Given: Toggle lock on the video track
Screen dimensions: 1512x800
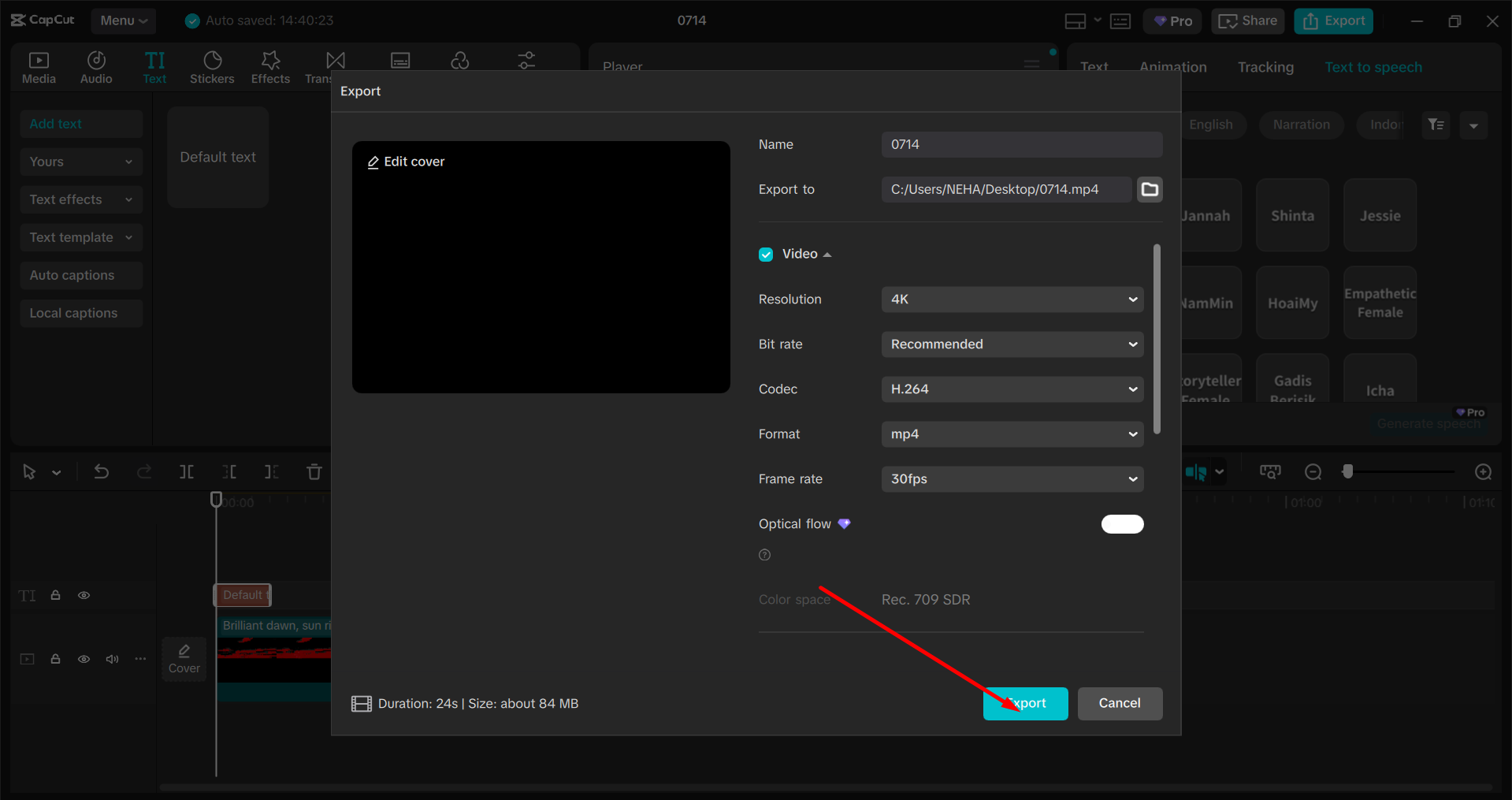Looking at the screenshot, I should (x=56, y=659).
